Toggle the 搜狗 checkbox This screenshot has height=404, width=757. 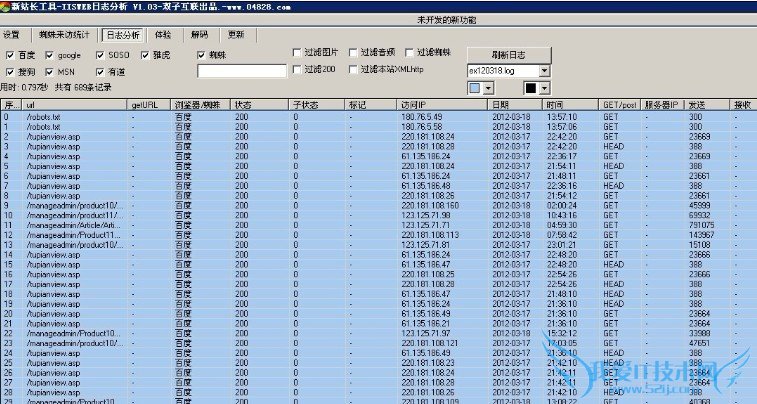(x=10, y=72)
